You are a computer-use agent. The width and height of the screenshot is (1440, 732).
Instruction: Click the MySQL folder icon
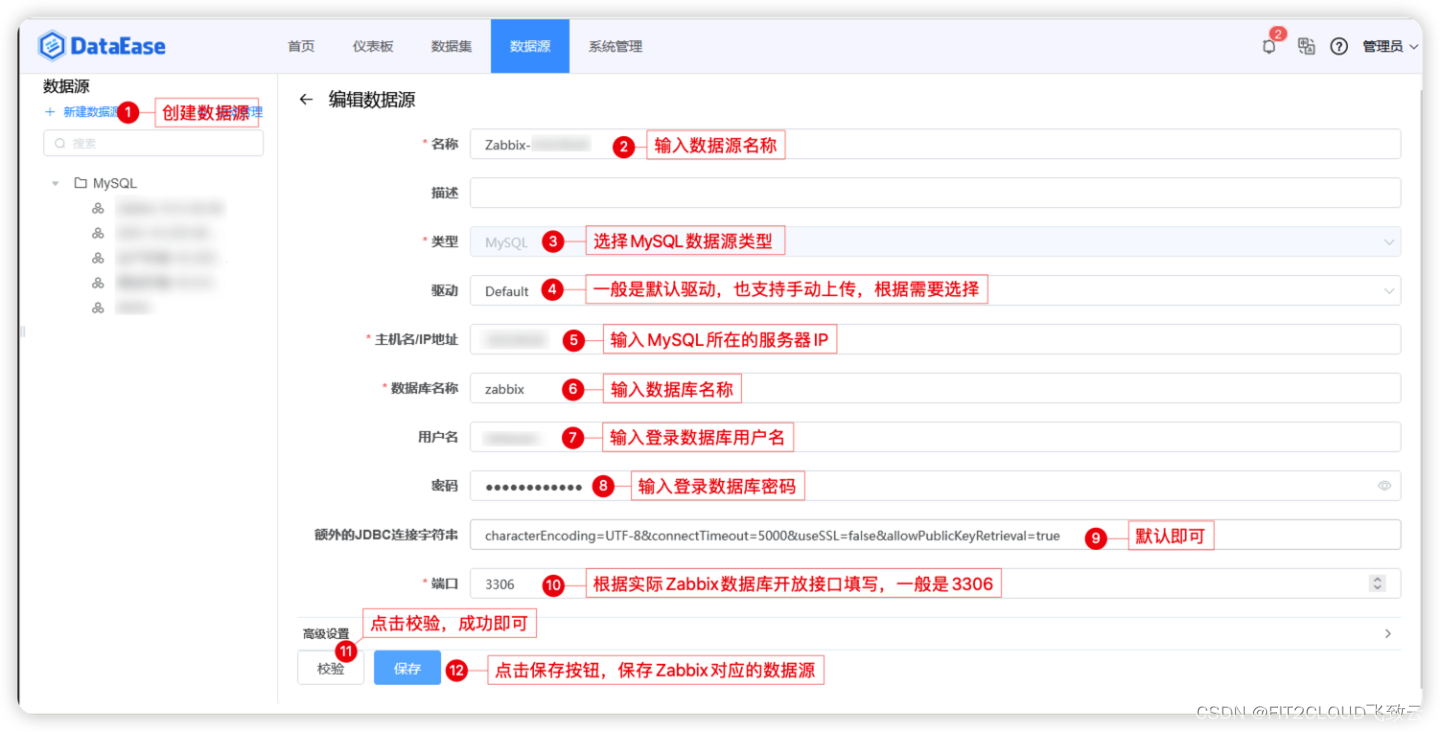[81, 183]
